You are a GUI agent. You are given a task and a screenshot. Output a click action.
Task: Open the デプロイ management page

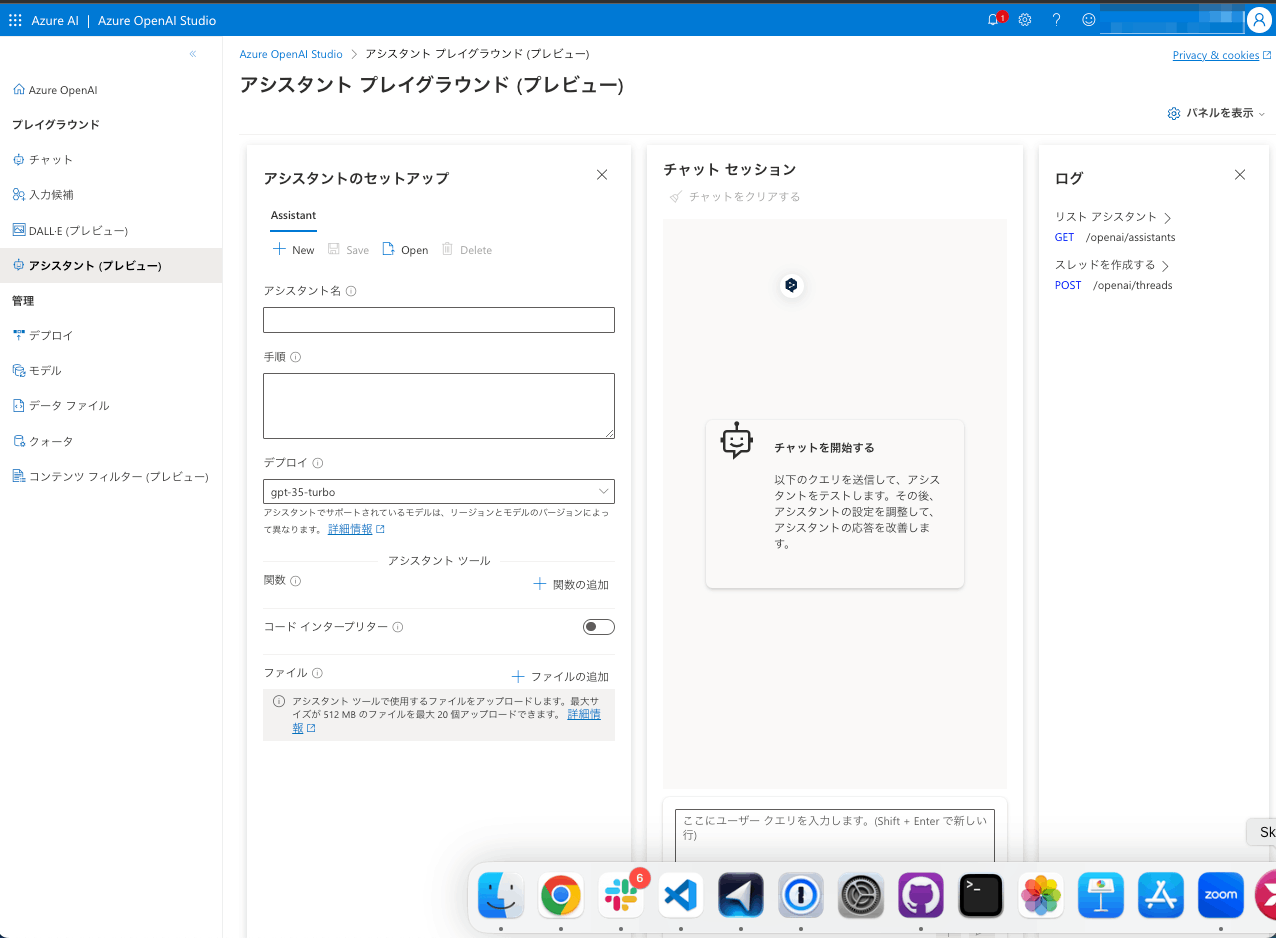[43, 336]
